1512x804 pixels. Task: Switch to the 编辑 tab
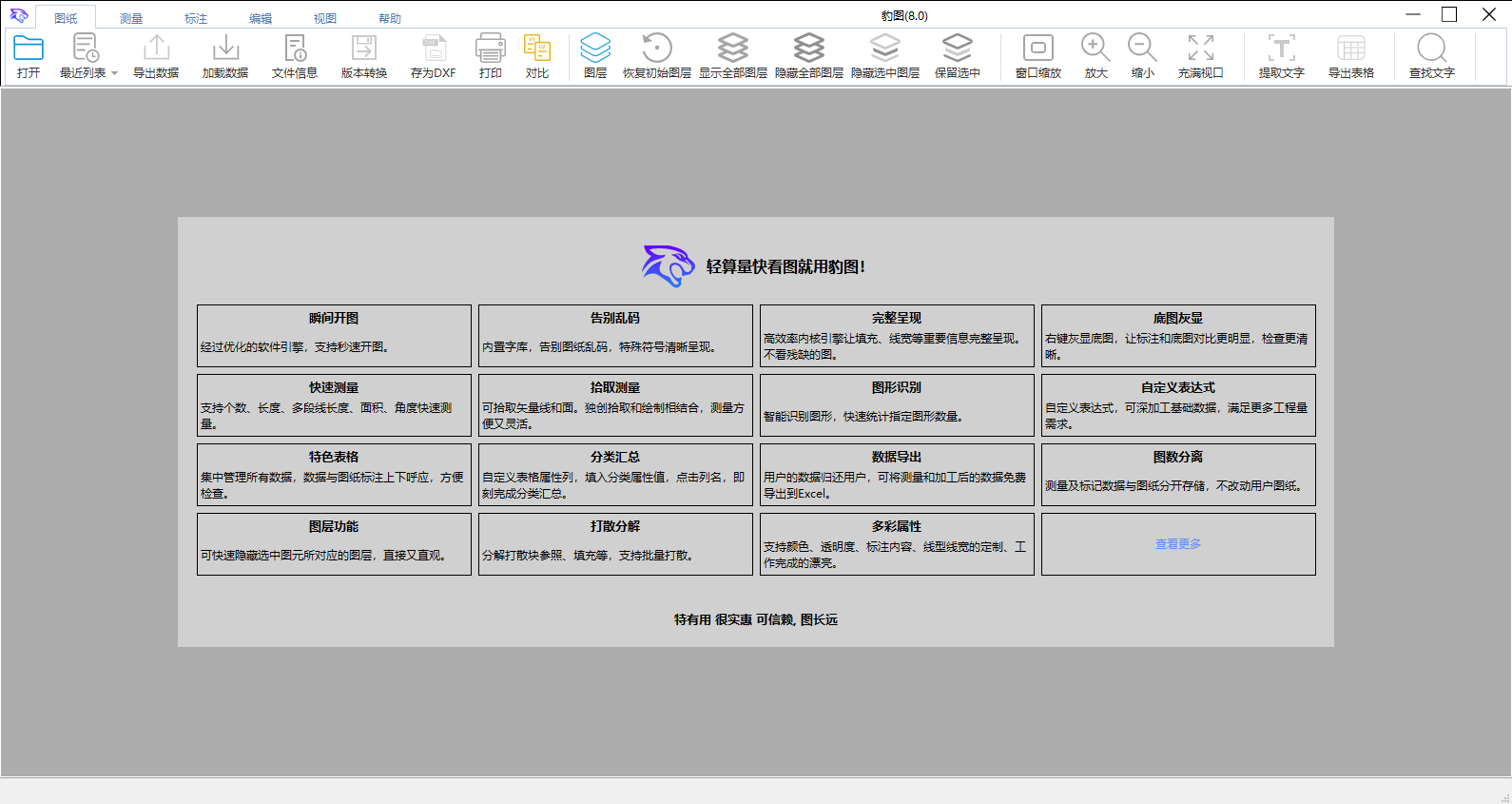click(261, 18)
